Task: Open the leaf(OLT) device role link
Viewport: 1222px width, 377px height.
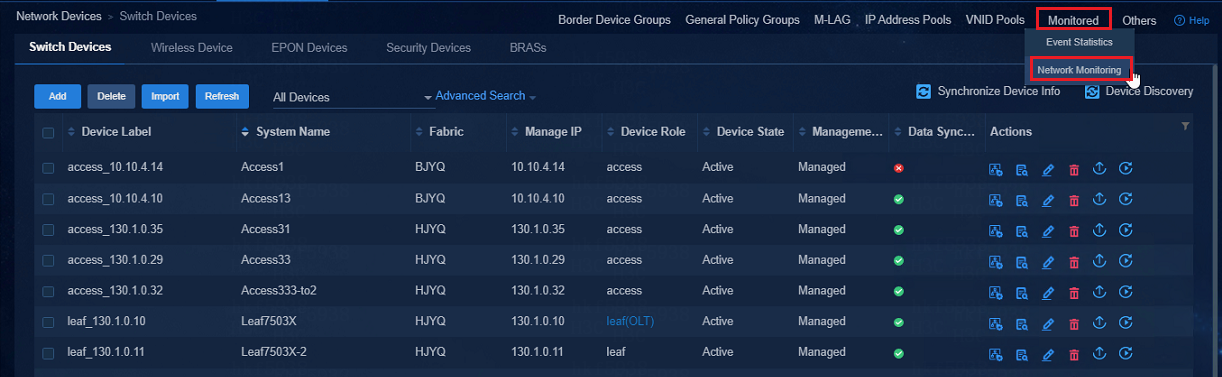Action: coord(630,321)
